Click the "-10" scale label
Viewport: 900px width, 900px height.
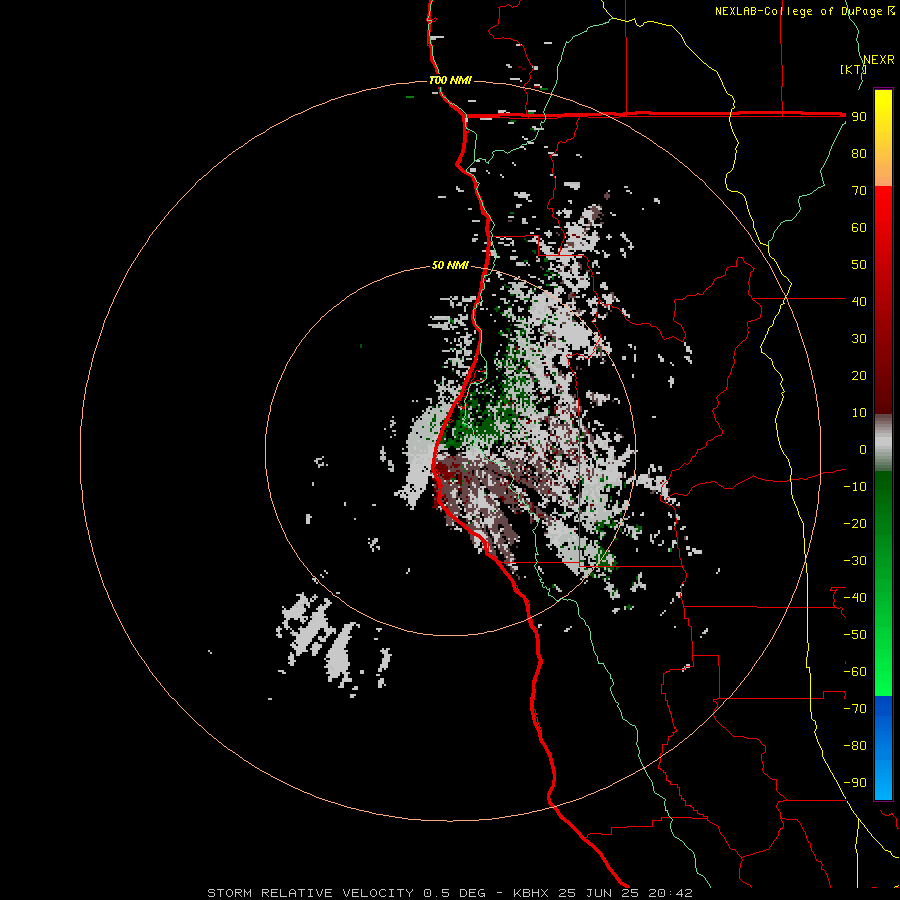click(x=855, y=487)
